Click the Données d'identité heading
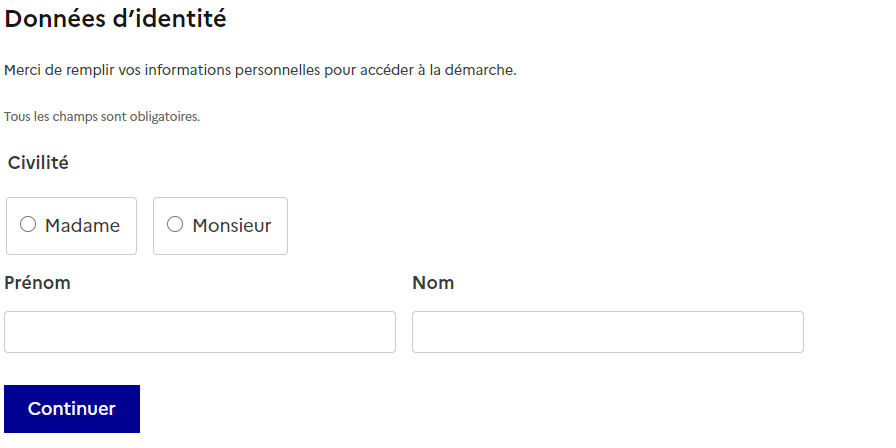This screenshot has width=896, height=448. tap(115, 19)
